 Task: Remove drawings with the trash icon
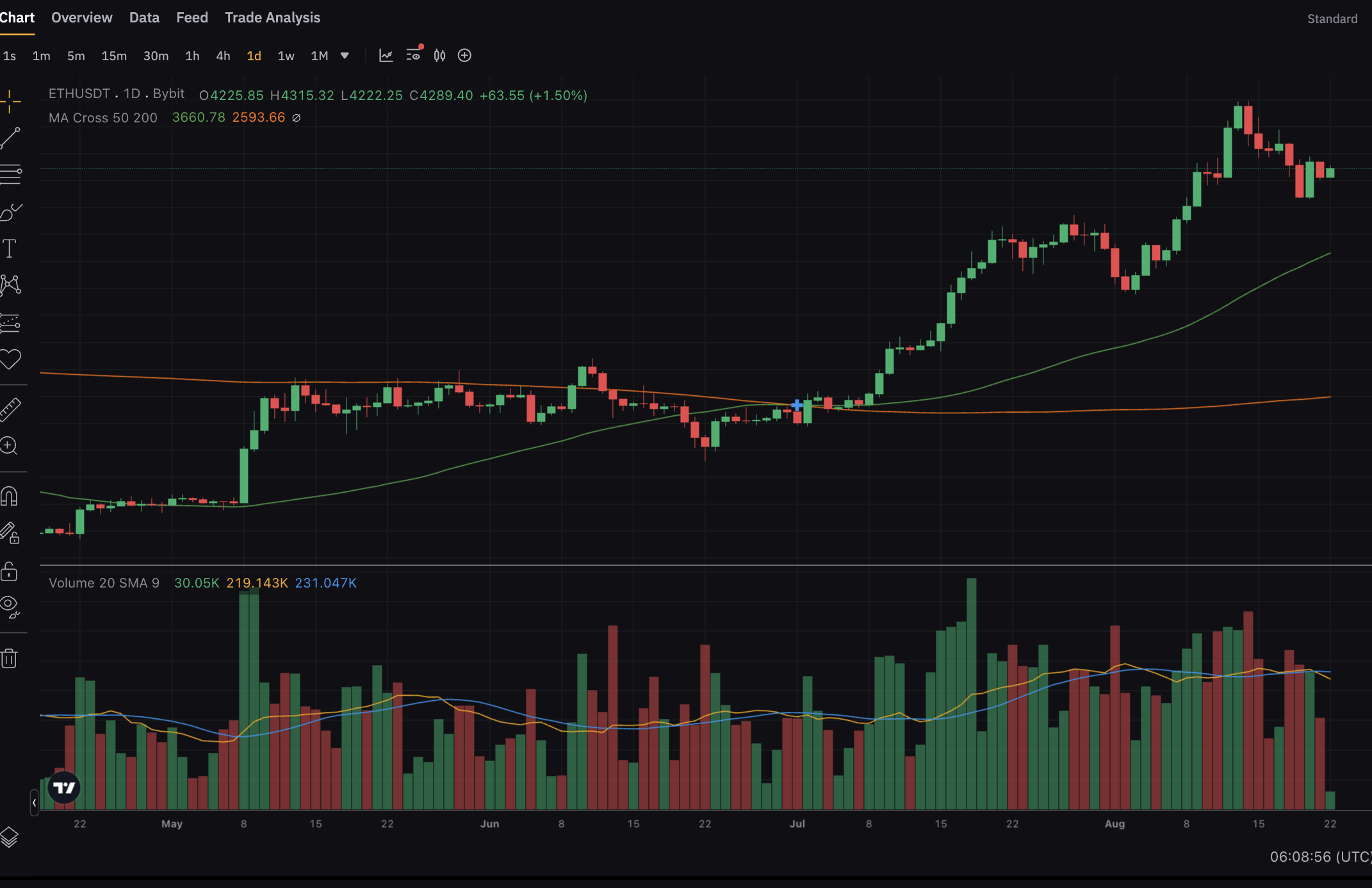click(9, 659)
